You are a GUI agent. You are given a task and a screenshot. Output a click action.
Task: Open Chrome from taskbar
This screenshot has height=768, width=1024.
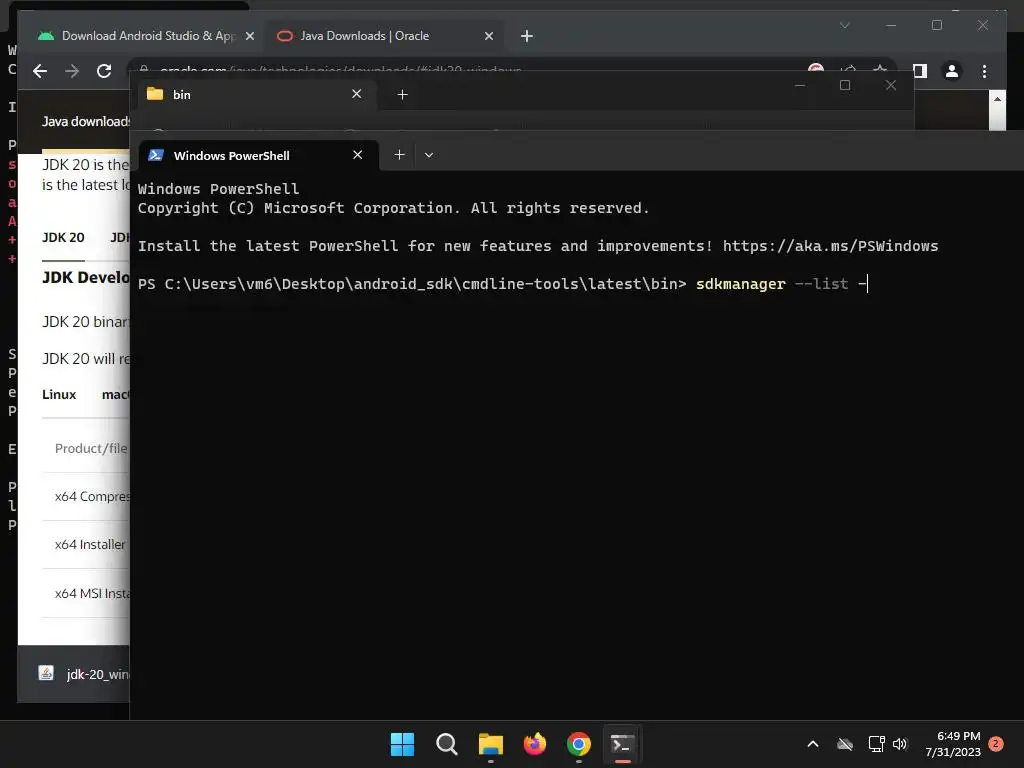coord(579,744)
